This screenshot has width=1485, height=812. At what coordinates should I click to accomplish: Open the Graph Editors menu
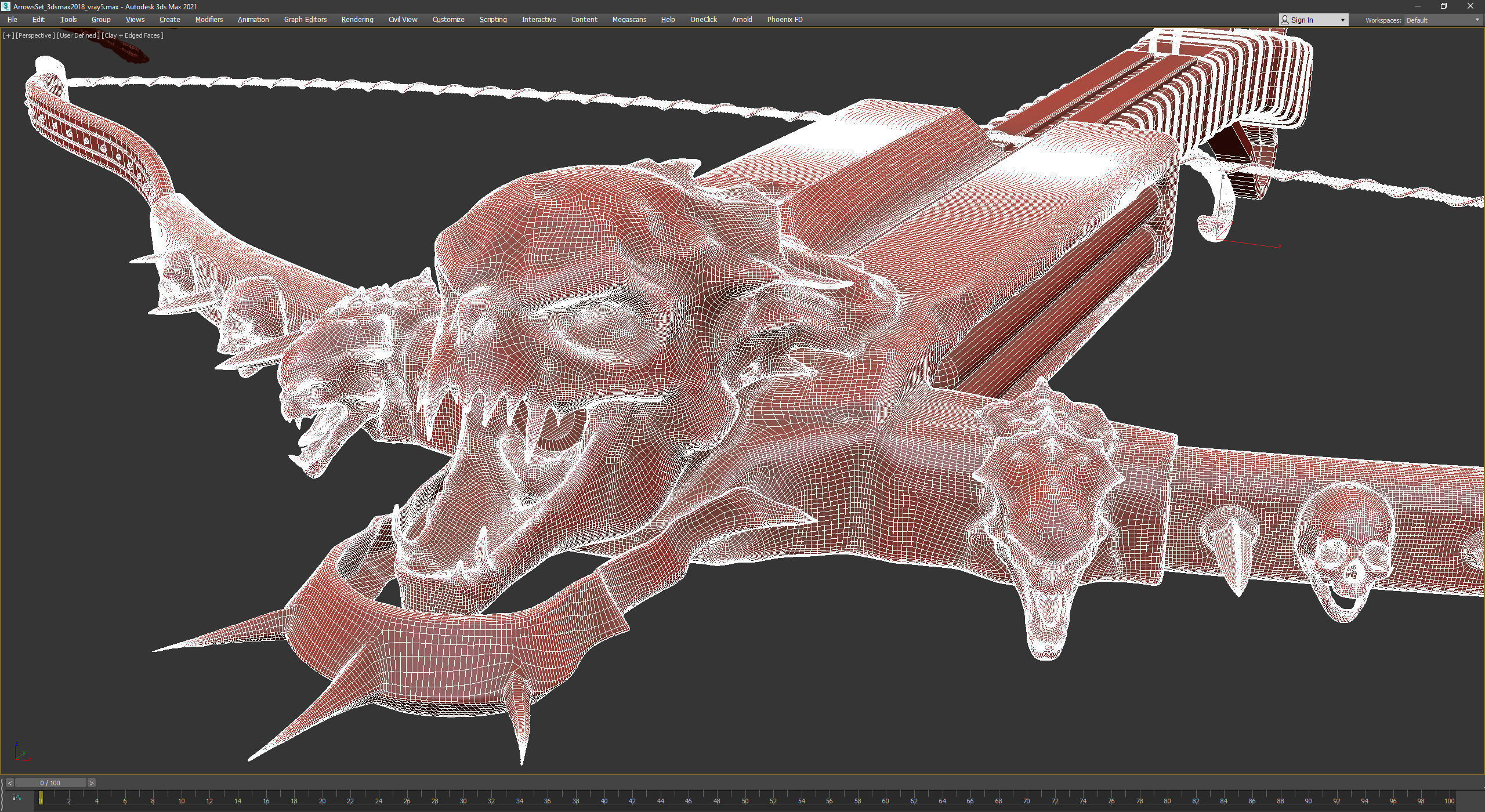[305, 20]
